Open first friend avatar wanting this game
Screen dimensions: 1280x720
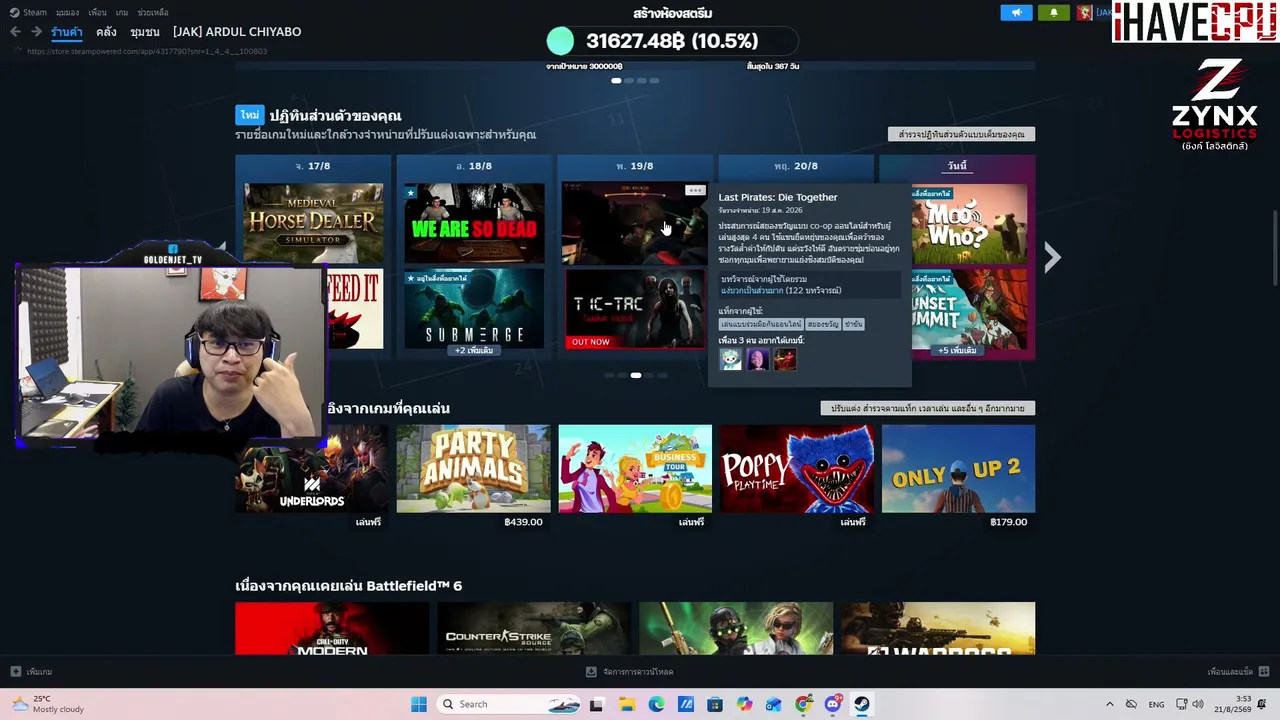(731, 360)
